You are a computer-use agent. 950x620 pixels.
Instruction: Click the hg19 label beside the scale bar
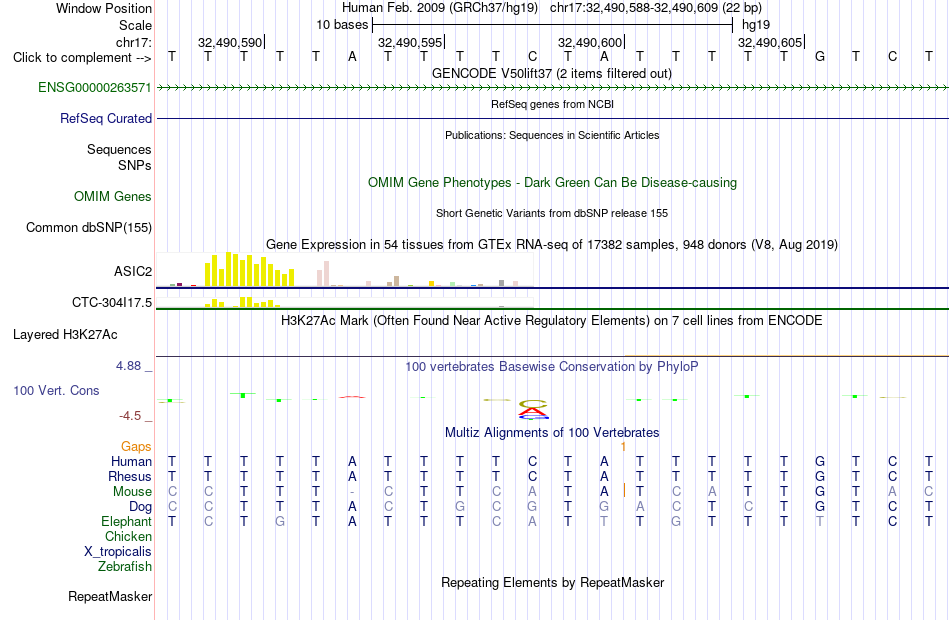(x=756, y=25)
